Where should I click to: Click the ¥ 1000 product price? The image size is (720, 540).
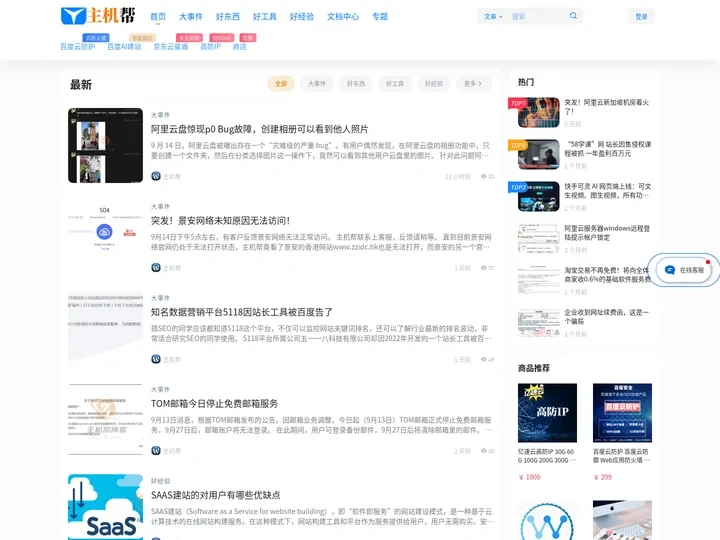click(x=529, y=477)
